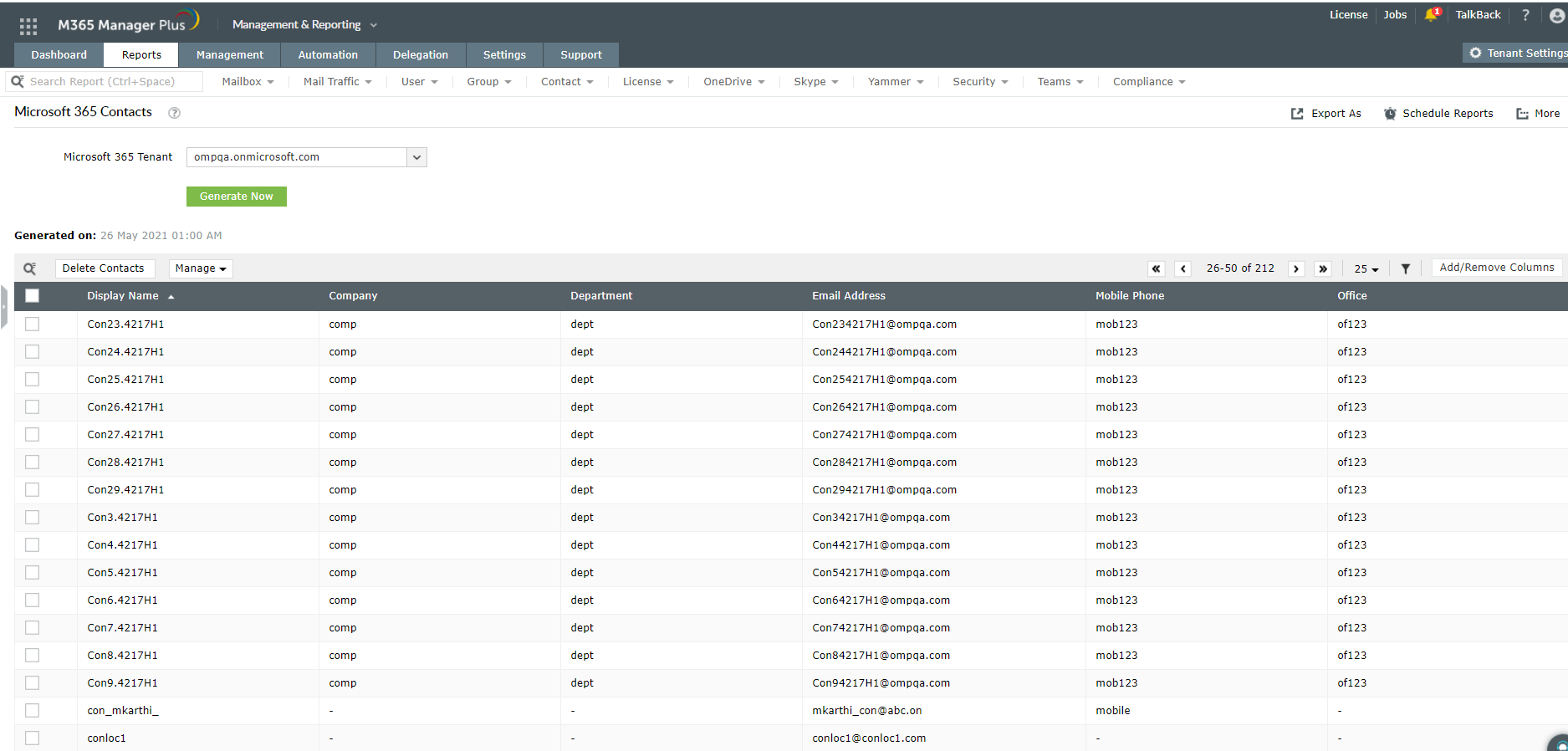Check the Con27.4217H1 row
Screen dimensions: 1568x751
[x=32, y=435]
